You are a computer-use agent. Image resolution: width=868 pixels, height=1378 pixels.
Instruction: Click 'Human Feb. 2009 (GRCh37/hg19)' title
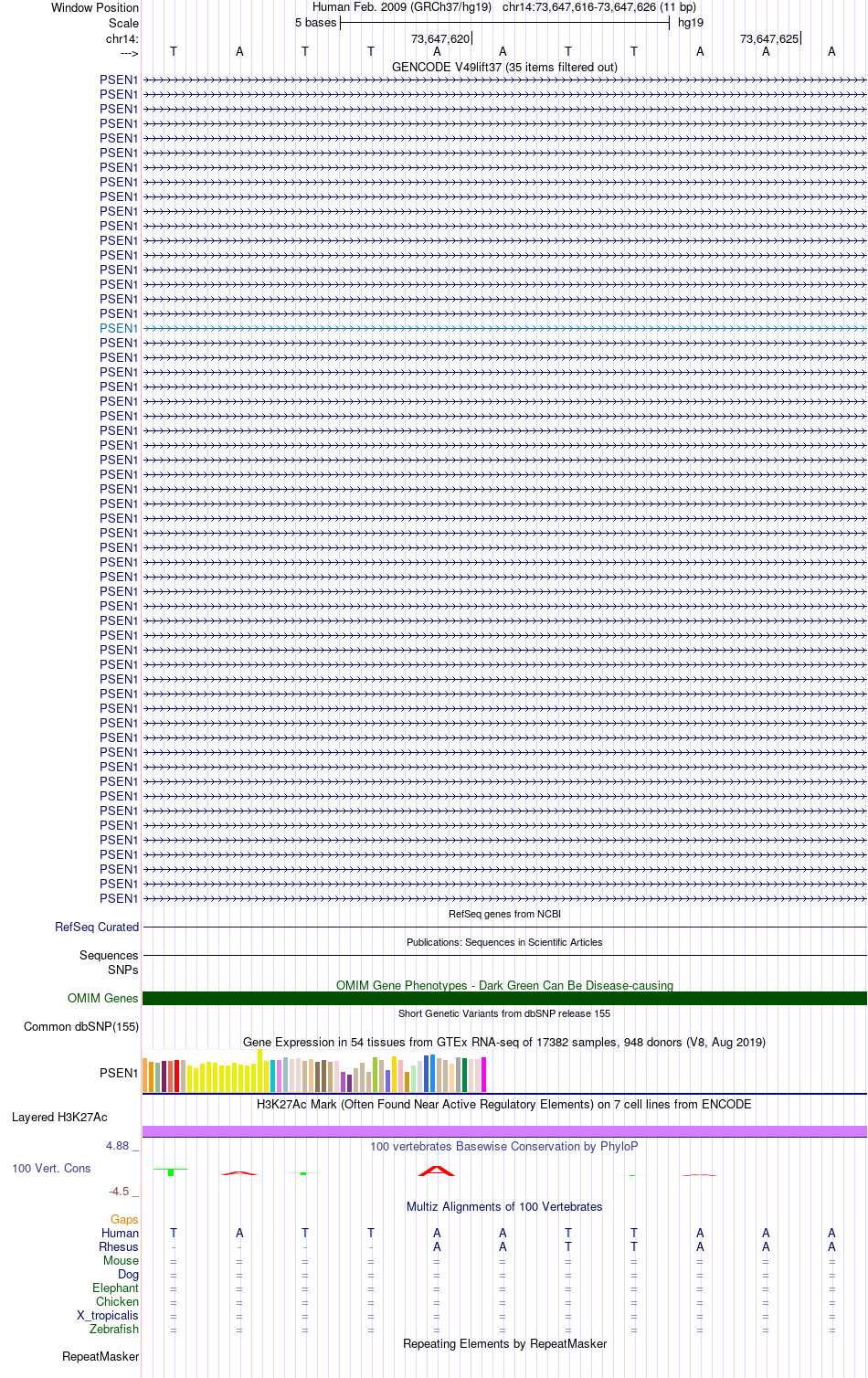pos(402,7)
